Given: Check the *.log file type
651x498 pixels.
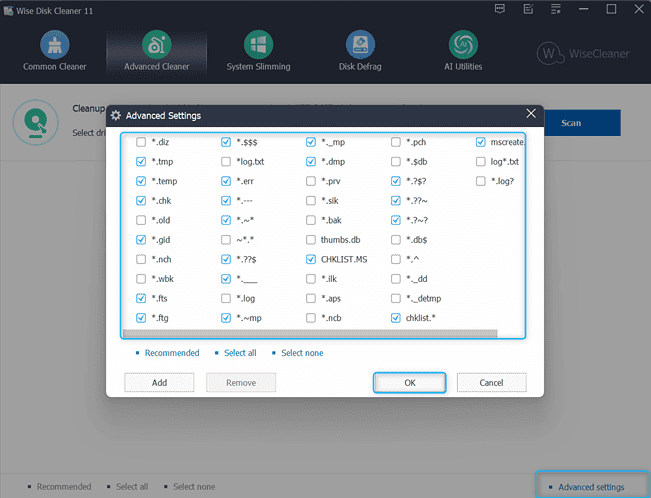Looking at the screenshot, I should pos(226,298).
